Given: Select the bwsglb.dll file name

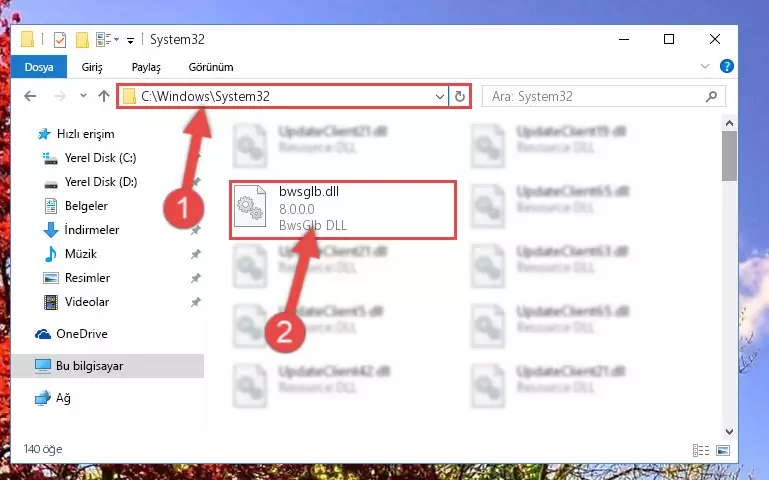Looking at the screenshot, I should [x=309, y=192].
